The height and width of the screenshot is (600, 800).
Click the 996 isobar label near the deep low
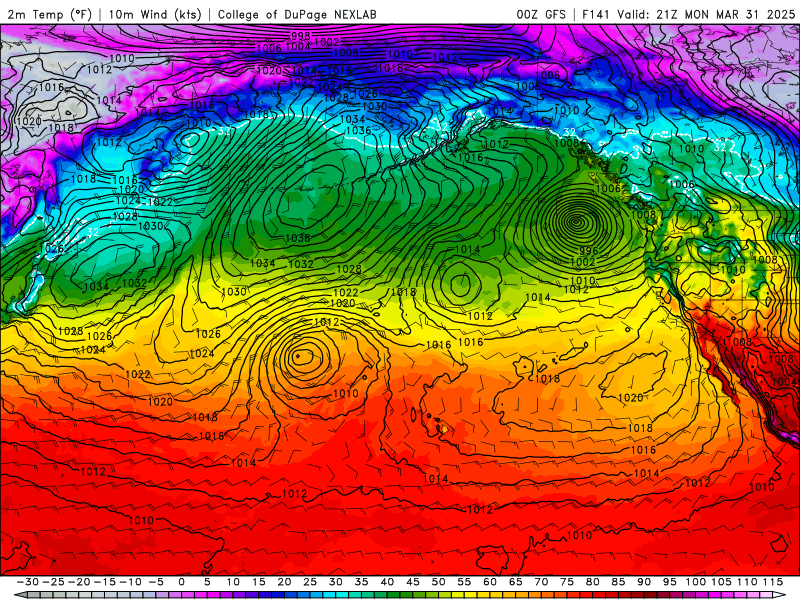click(x=589, y=251)
